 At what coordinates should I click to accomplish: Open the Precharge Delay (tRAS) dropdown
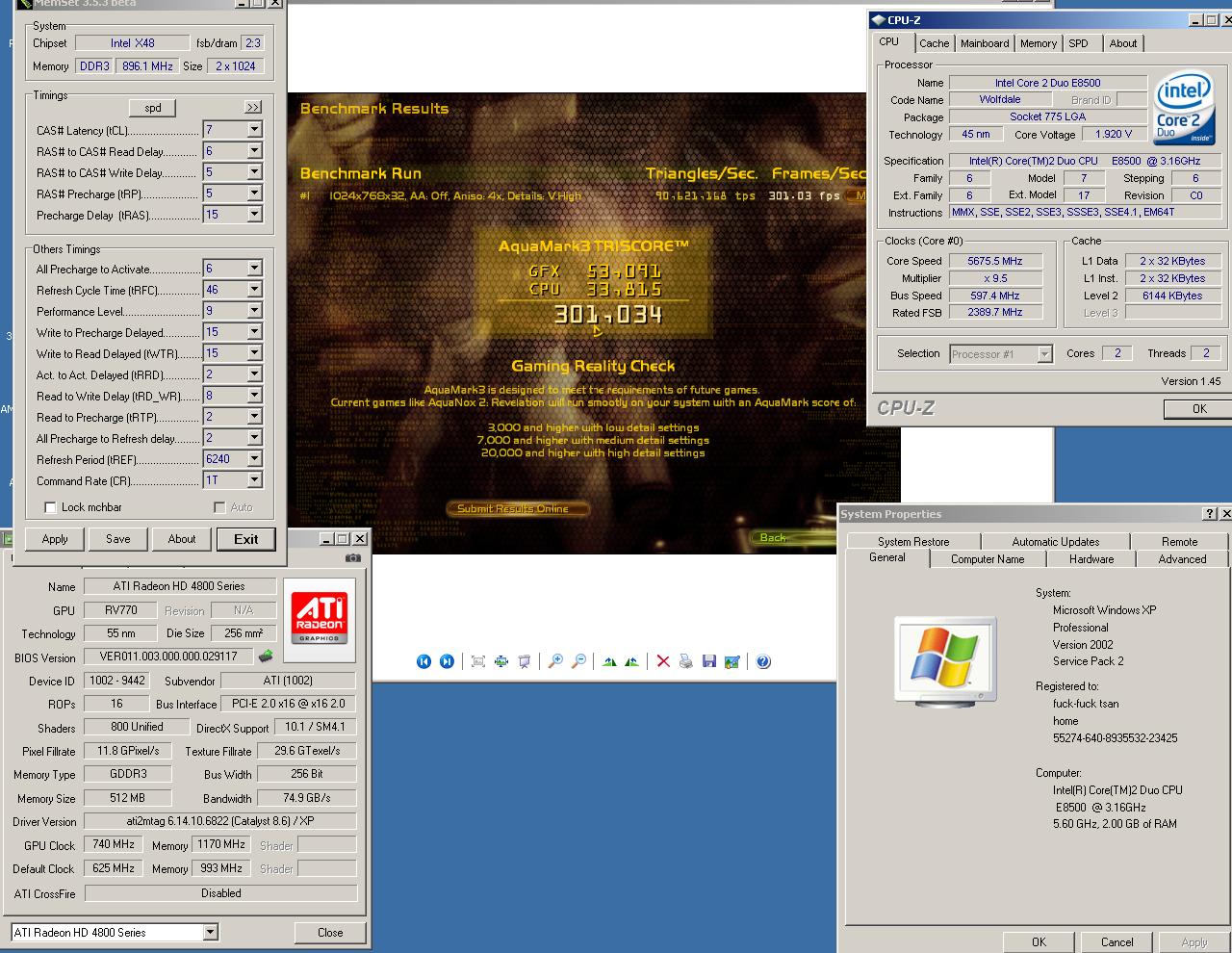click(254, 215)
